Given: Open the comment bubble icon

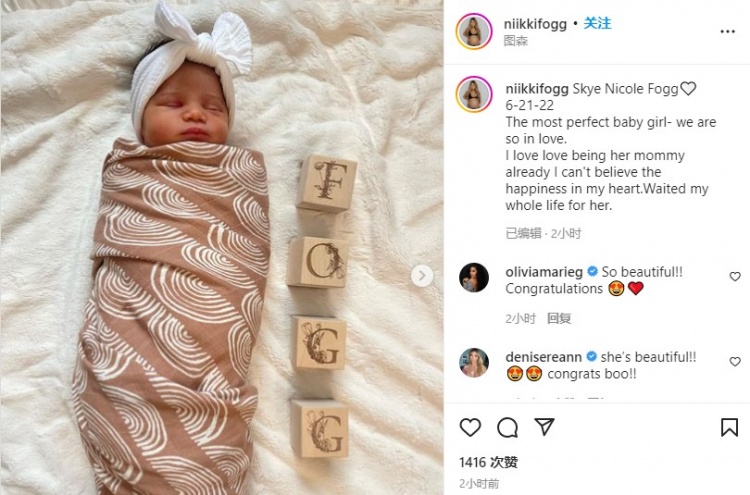Looking at the screenshot, I should (507, 428).
